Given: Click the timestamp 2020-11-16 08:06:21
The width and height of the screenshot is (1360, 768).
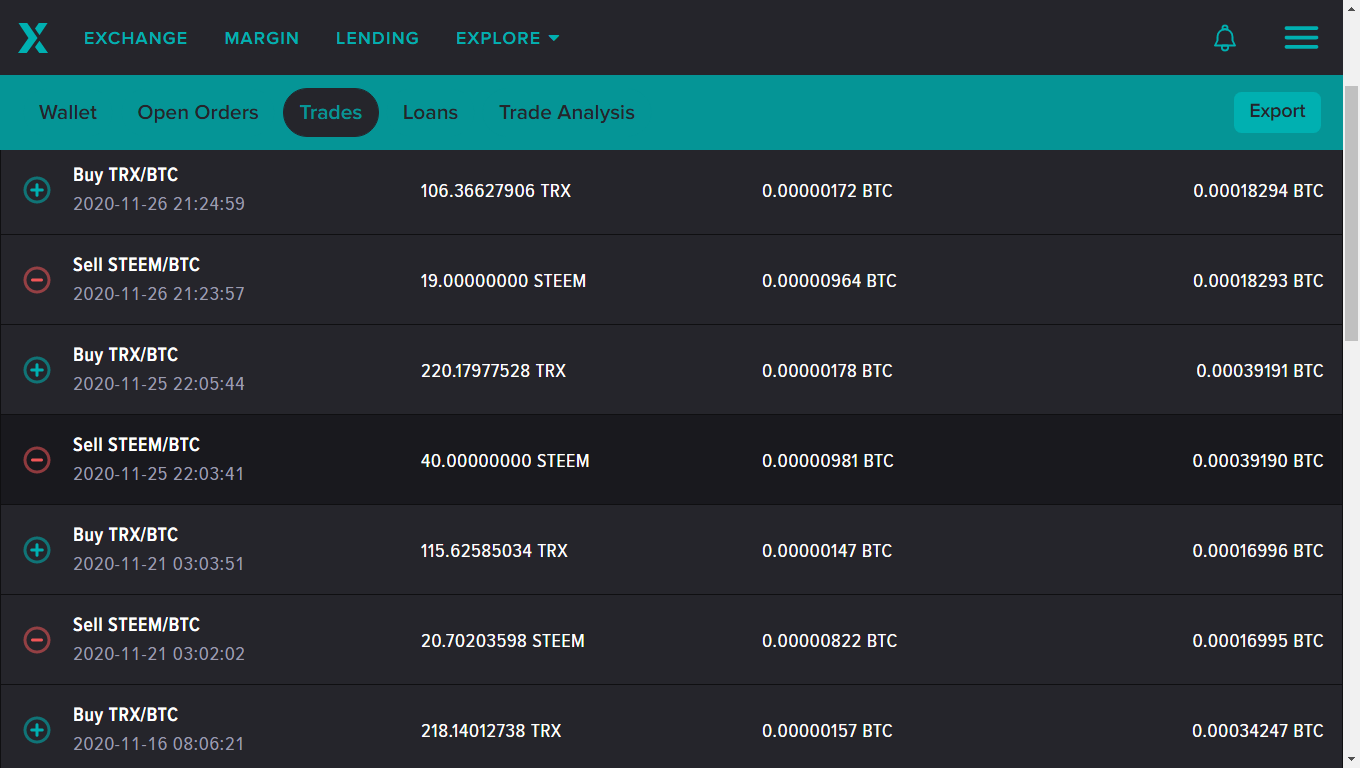Looking at the screenshot, I should point(159,744).
